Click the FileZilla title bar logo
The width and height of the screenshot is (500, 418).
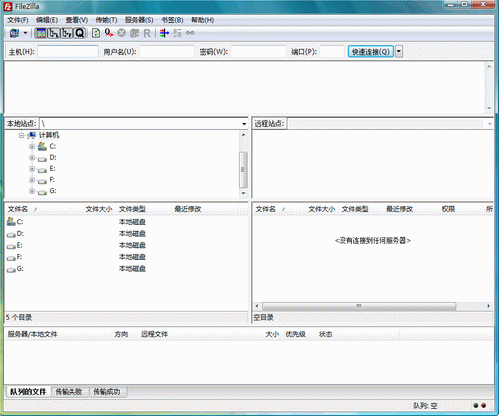click(x=8, y=6)
